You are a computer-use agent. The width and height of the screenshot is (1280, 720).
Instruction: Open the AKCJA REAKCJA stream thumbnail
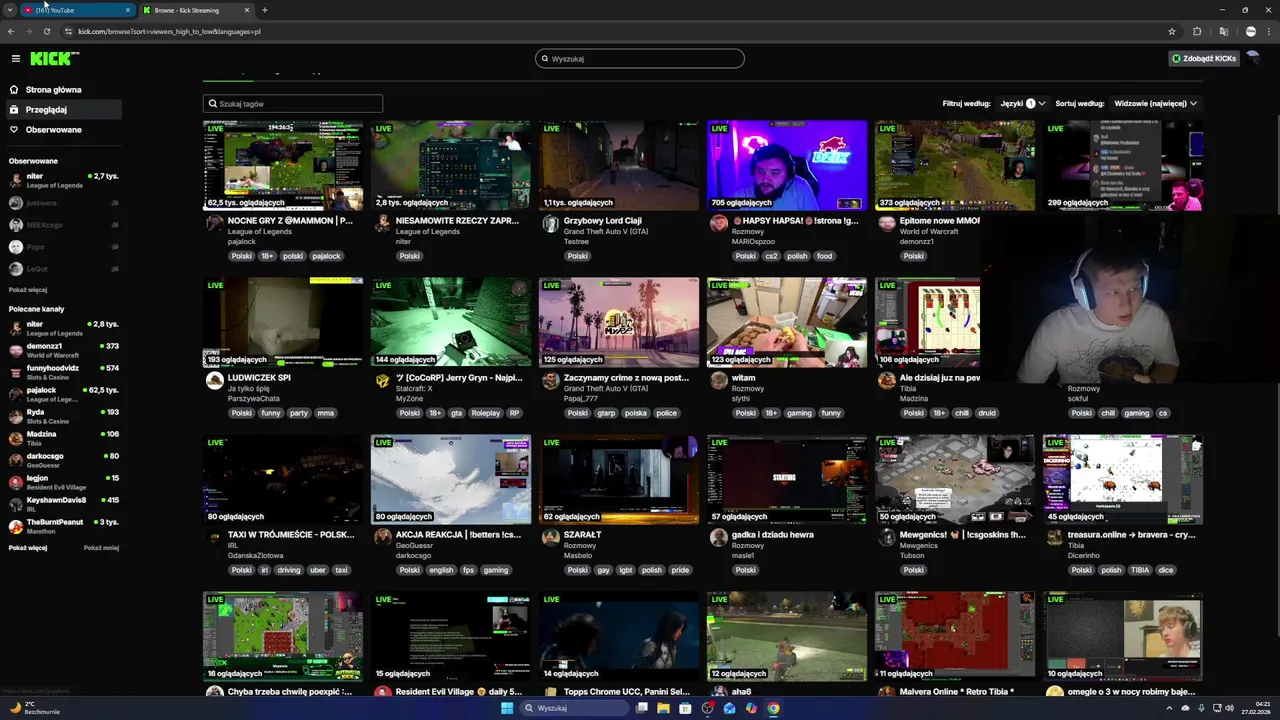click(x=451, y=480)
